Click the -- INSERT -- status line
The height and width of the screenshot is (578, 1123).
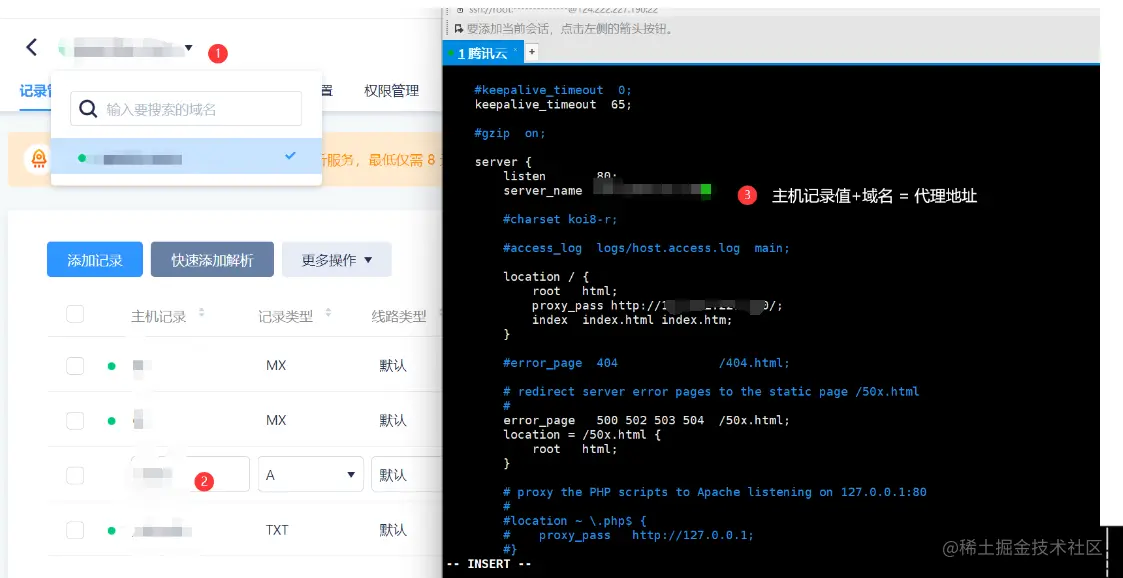pos(488,564)
